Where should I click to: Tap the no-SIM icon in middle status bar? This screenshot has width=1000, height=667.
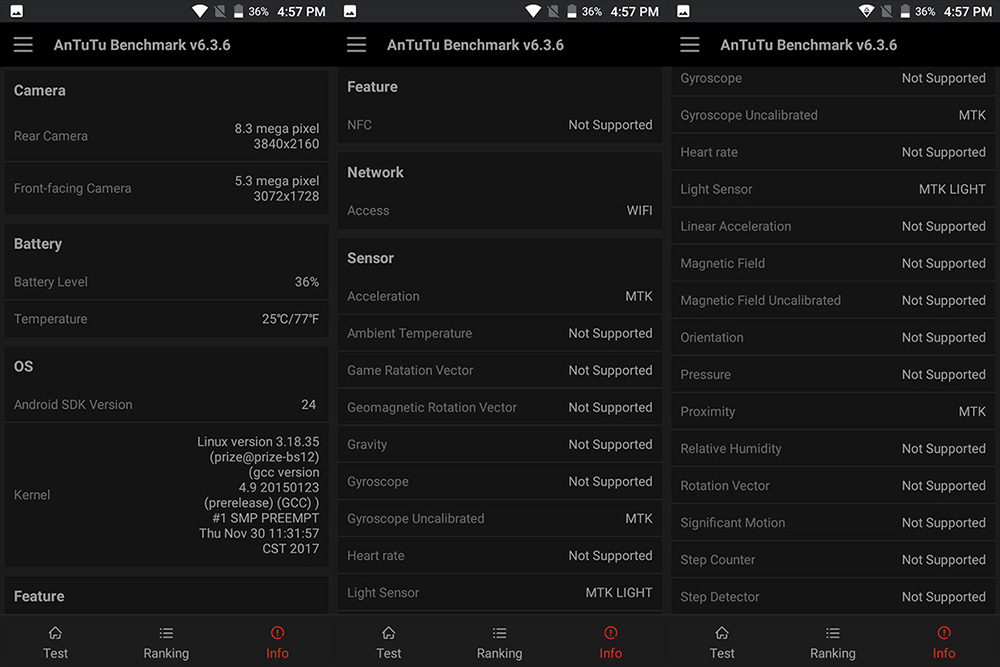(553, 11)
